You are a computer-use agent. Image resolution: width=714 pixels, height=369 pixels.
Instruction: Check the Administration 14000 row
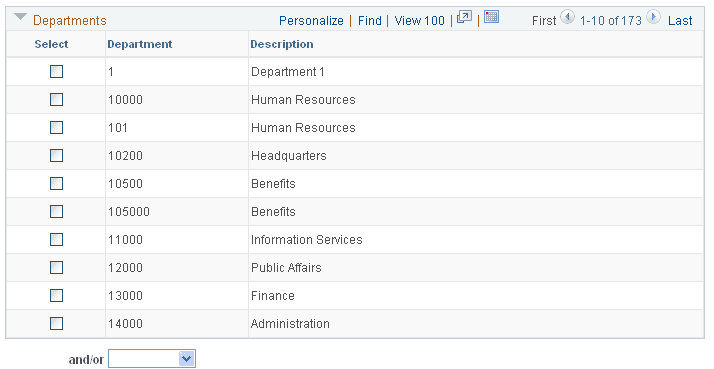(x=56, y=323)
